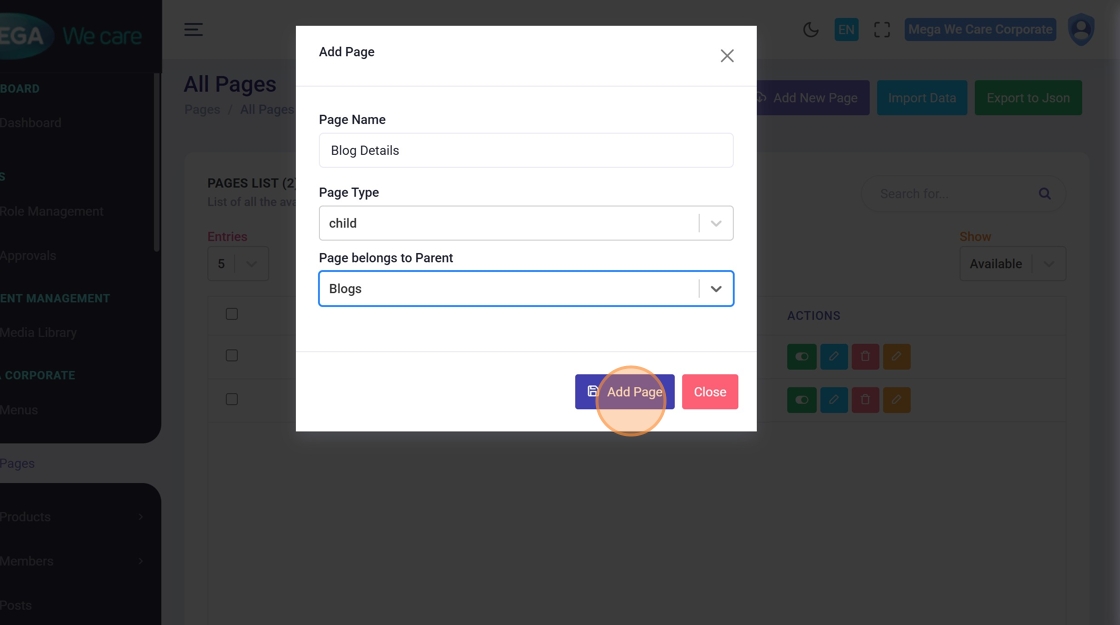The width and height of the screenshot is (1120, 625).
Task: Toggle dark mode moon icon
Action: coord(811,30)
